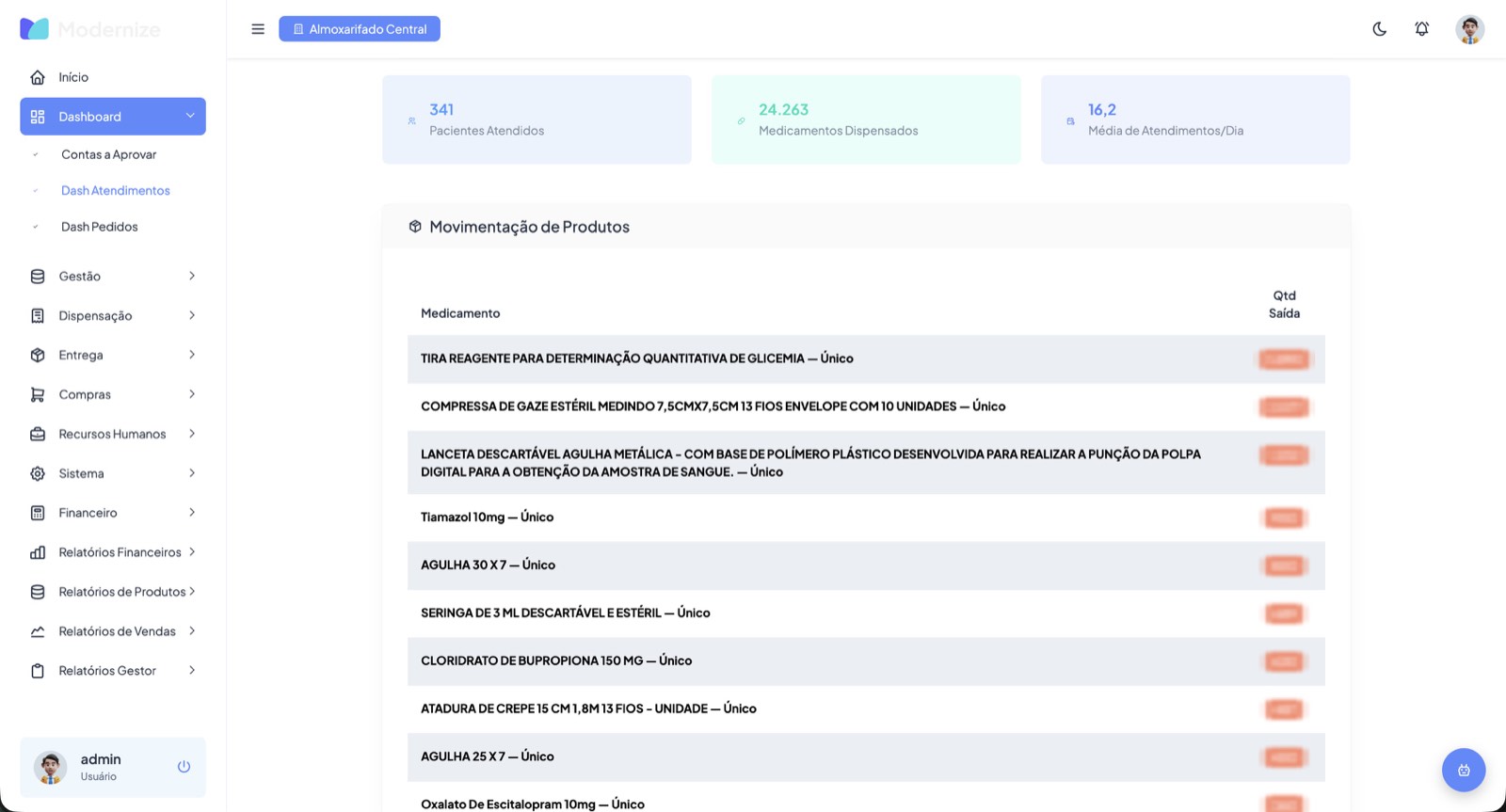Image resolution: width=1506 pixels, height=812 pixels.
Task: Click the Qtd Saída column header
Action: [x=1284, y=305]
